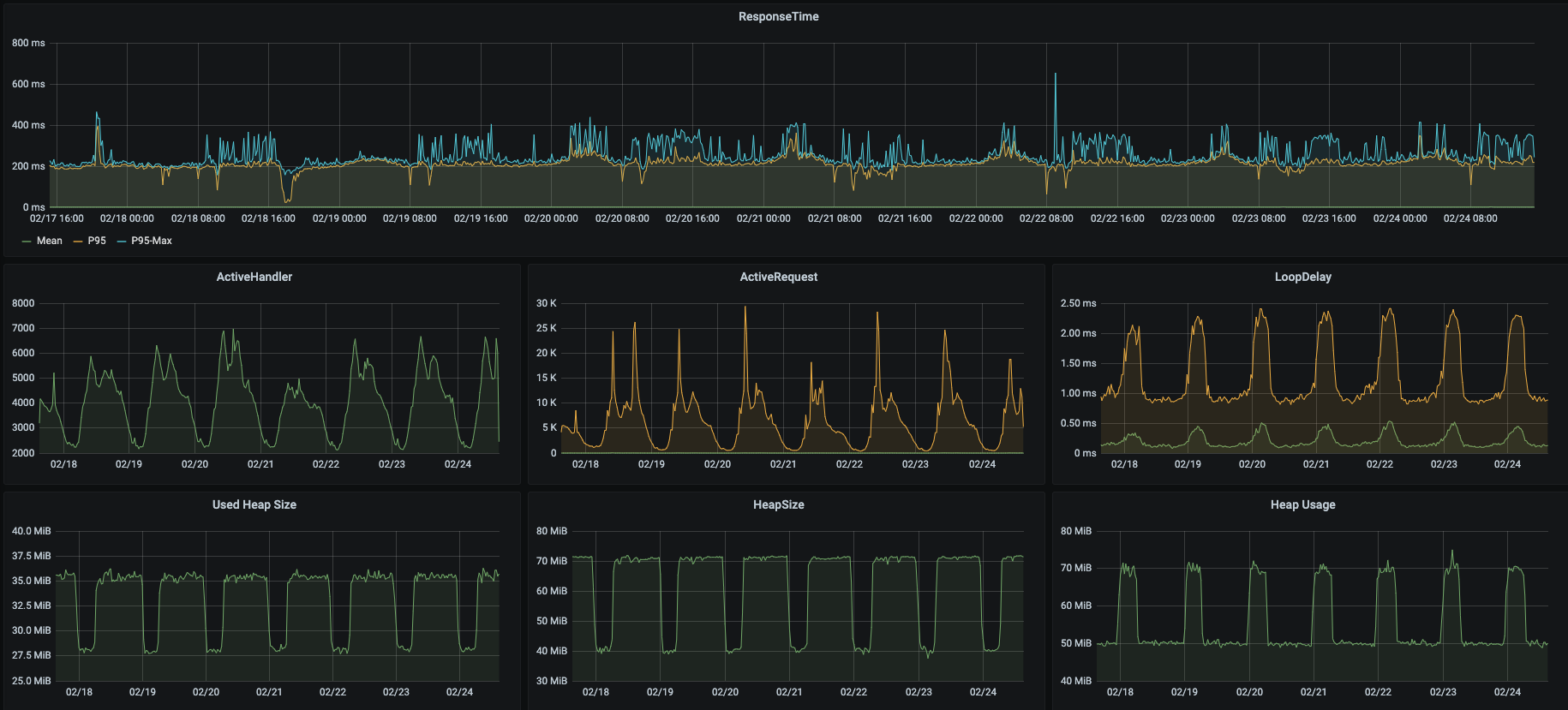
Task: Click the 02/17 16:00 time label in ResponseTime
Action: click(x=57, y=218)
